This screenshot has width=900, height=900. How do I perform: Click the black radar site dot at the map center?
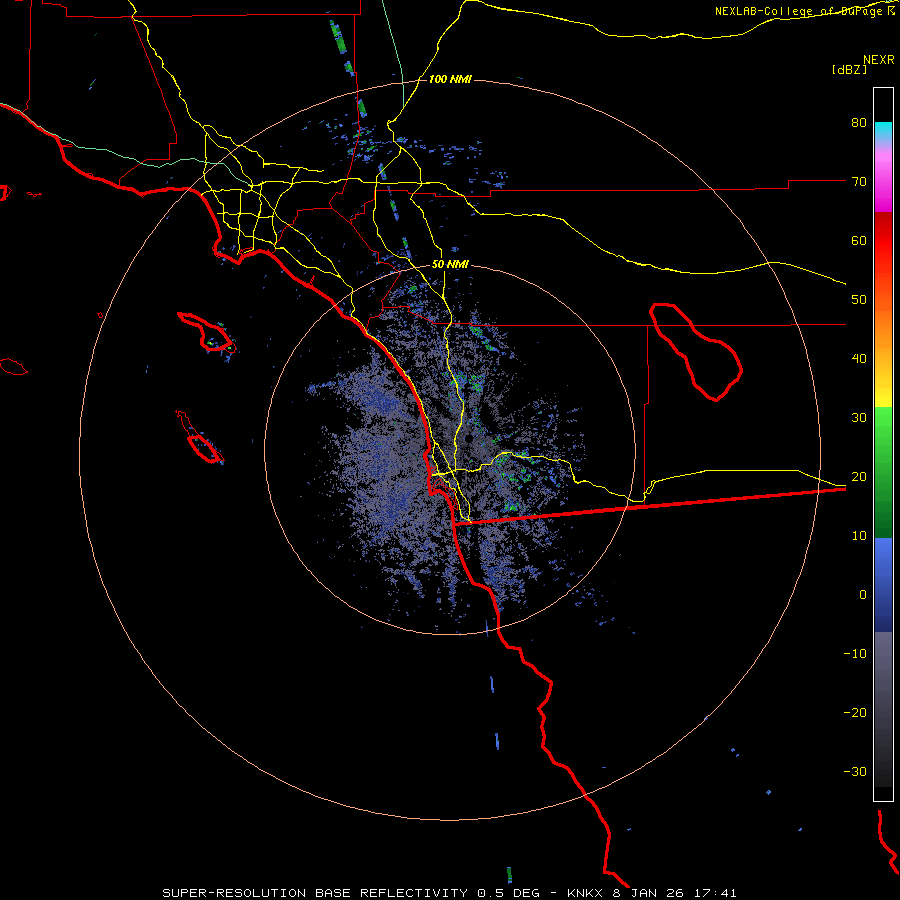click(x=469, y=439)
